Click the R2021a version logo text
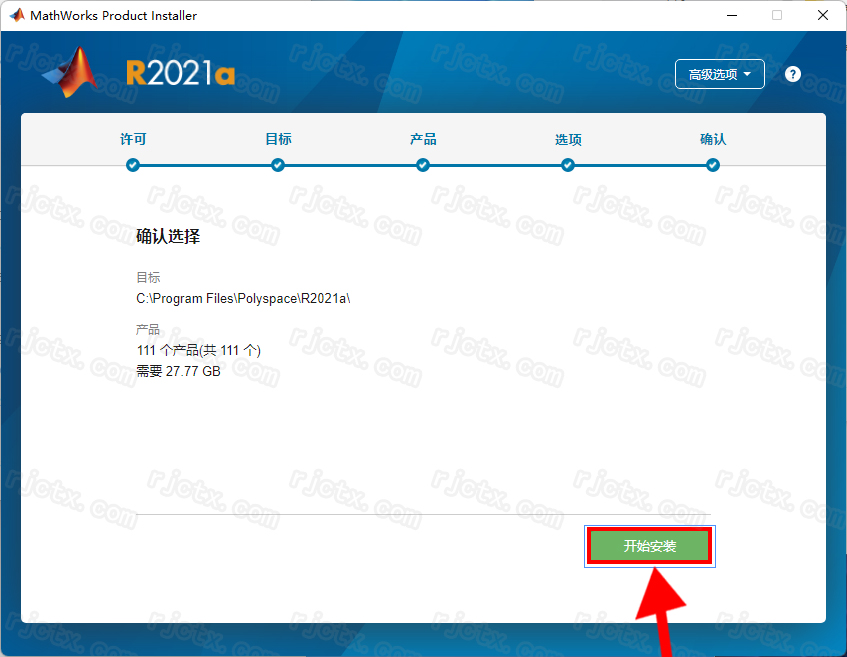The image size is (847, 657). [x=180, y=74]
